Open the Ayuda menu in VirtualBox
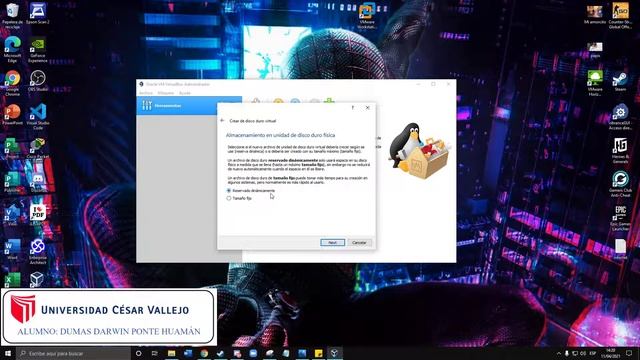The image size is (640, 360). (x=185, y=93)
